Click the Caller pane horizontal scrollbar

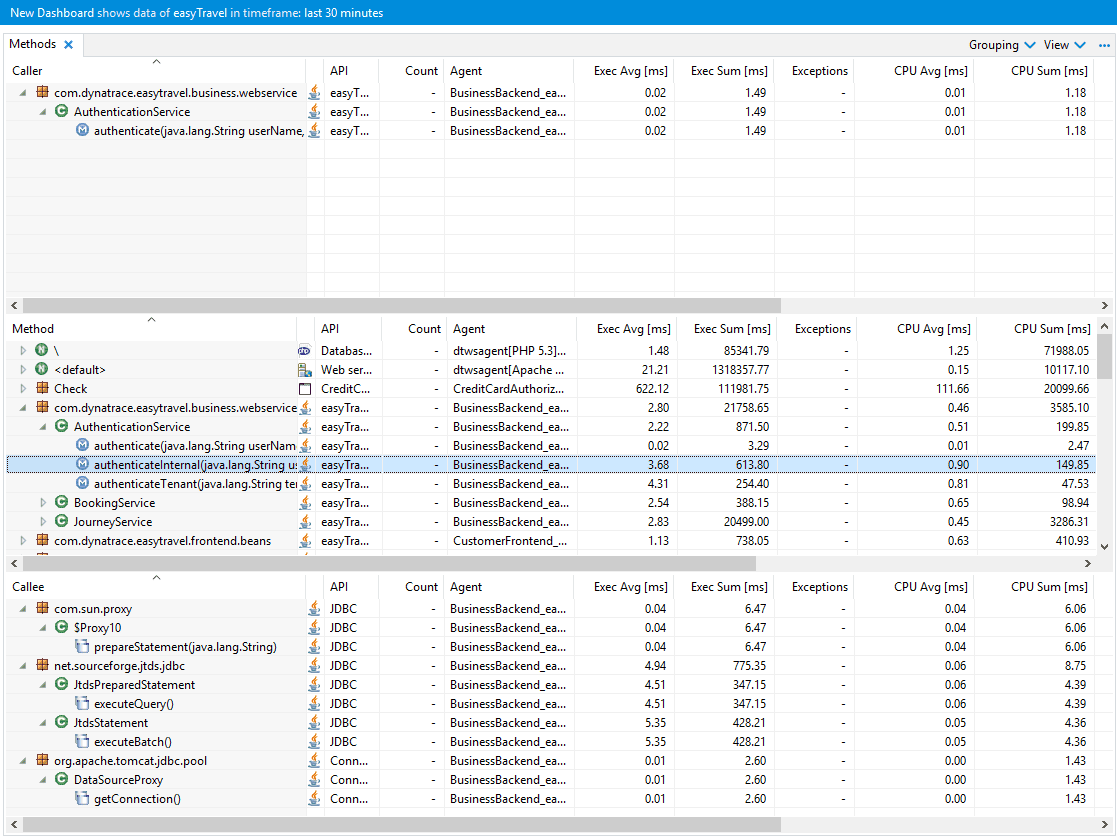pyautogui.click(x=402, y=305)
